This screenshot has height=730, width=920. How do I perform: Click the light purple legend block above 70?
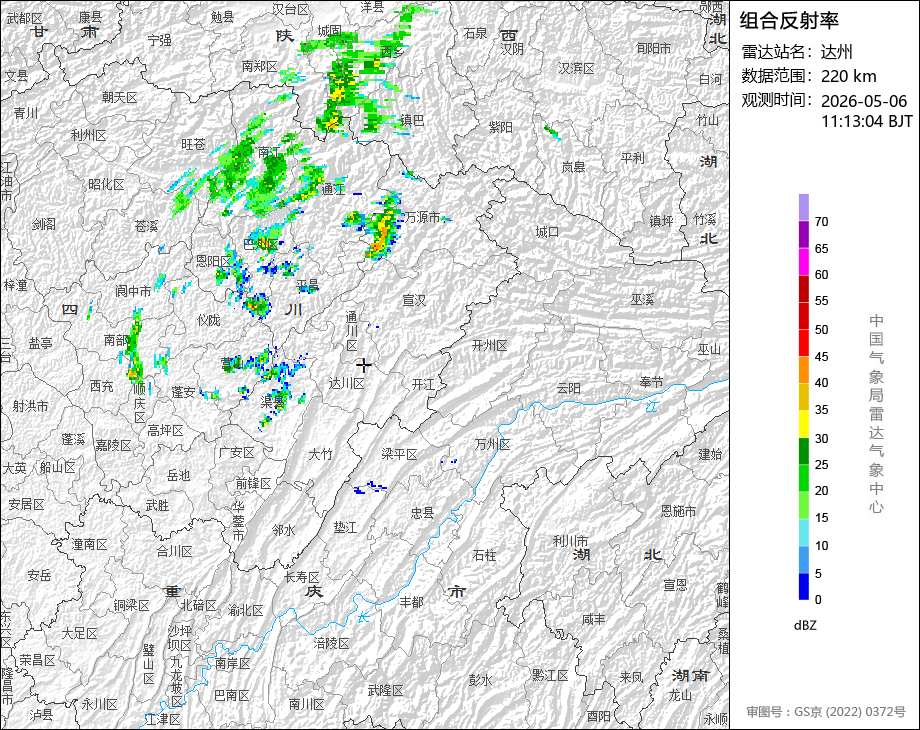[x=804, y=207]
